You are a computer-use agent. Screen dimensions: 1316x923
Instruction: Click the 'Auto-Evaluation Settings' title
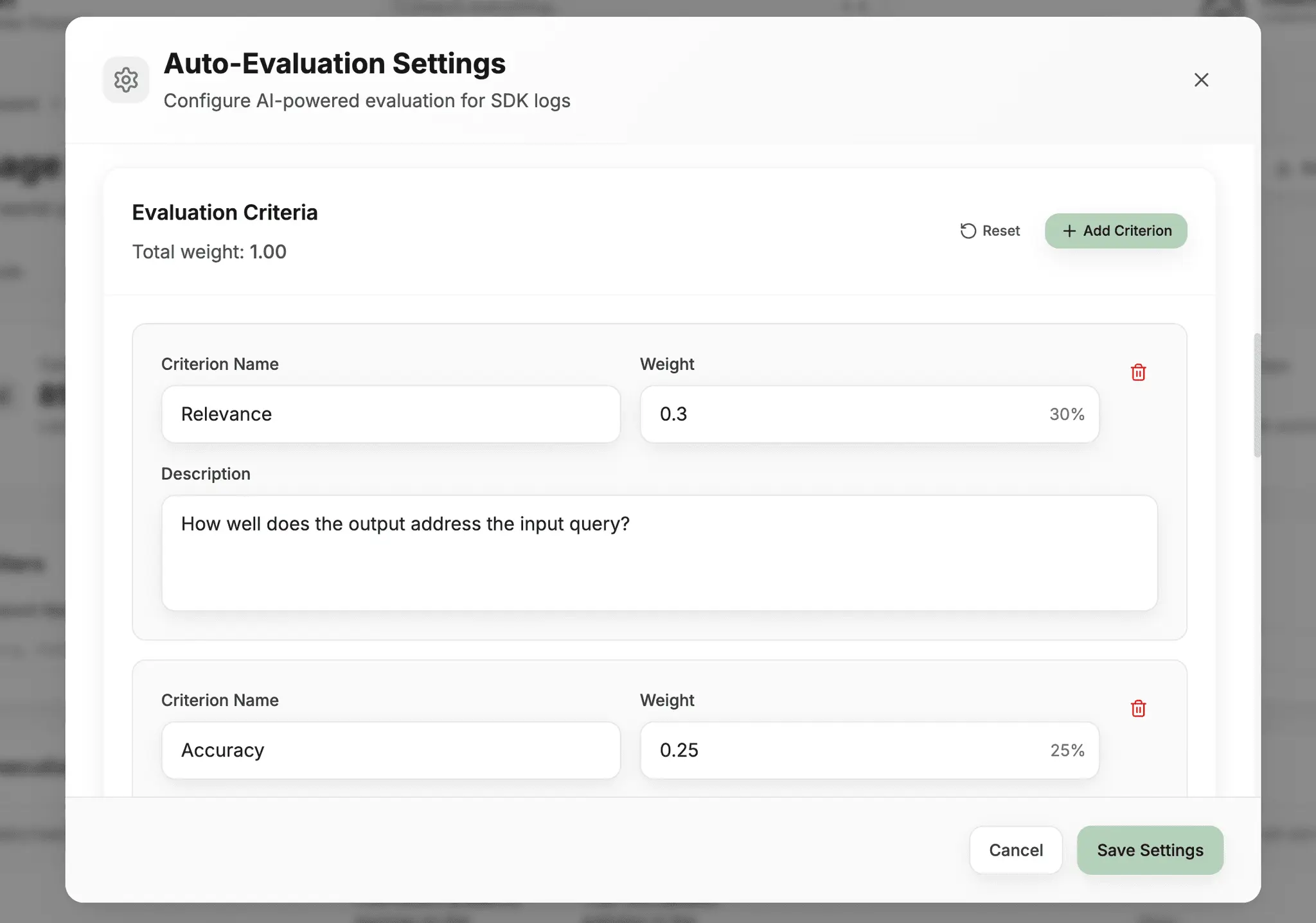click(335, 64)
